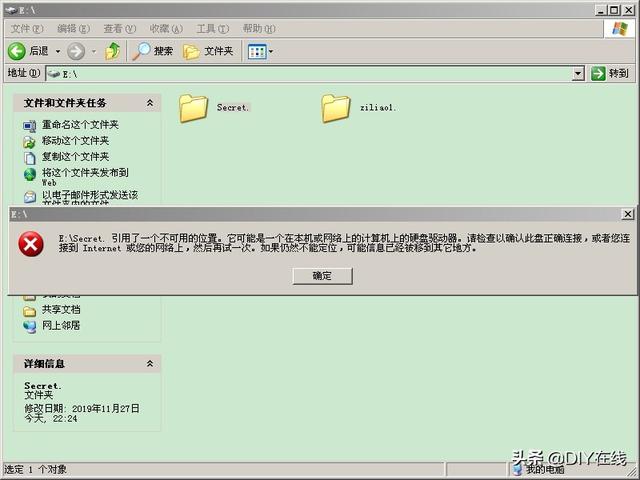The width and height of the screenshot is (640, 480).
Task: Click the Back arrow icon
Action: (17, 51)
